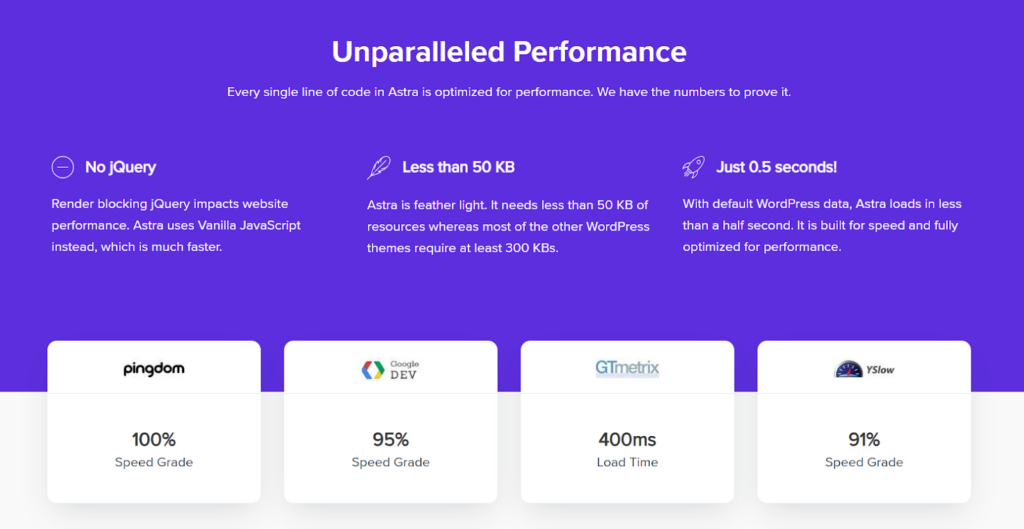Image resolution: width=1024 pixels, height=529 pixels.
Task: Click the No jQuery heading
Action: [x=121, y=167]
